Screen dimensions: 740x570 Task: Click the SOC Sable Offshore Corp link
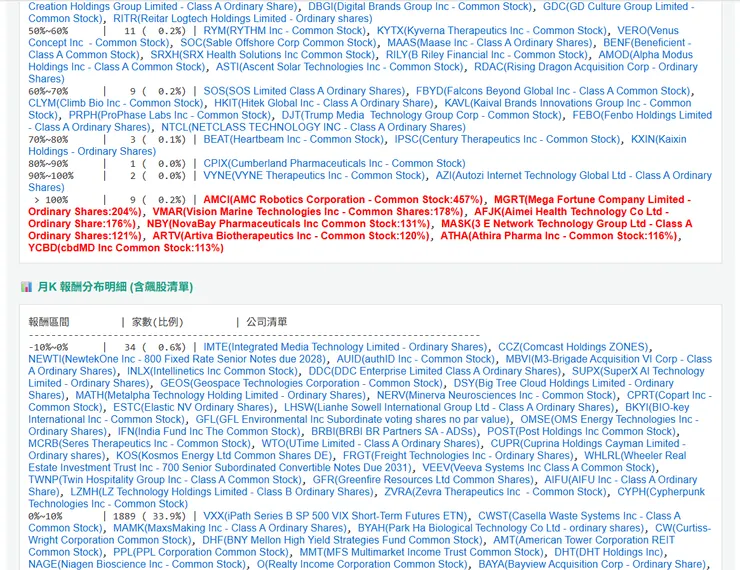(x=278, y=42)
